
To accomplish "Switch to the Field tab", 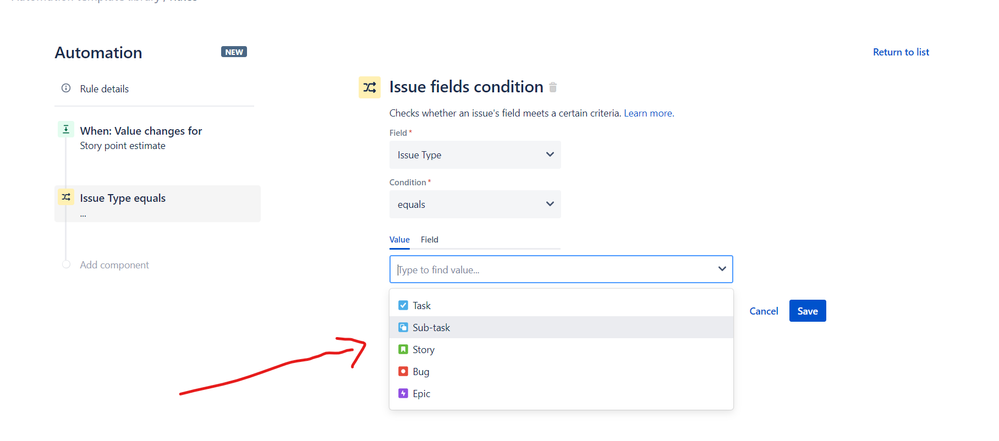I will [x=429, y=240].
